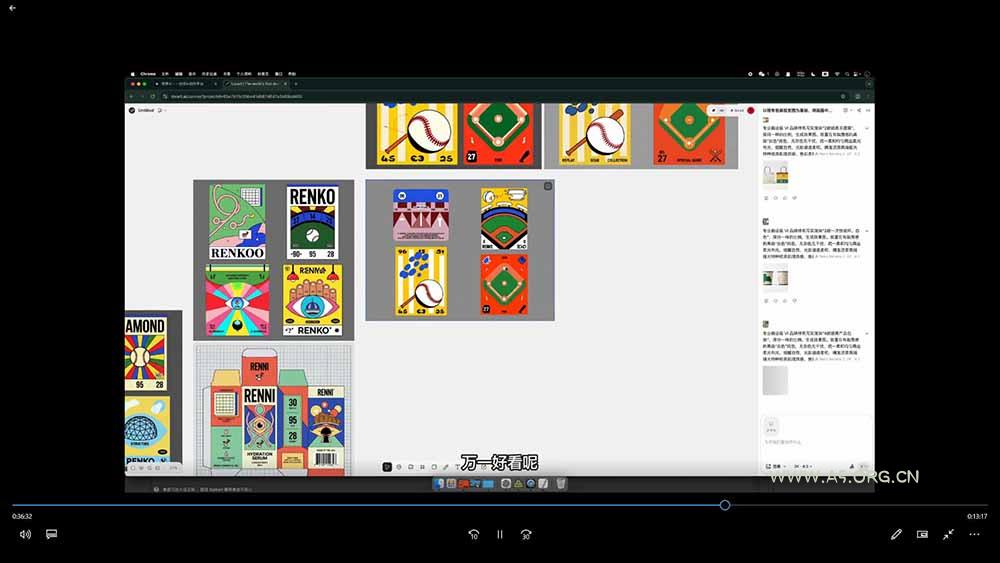Open the 历史记录 menu in Chrome
This screenshot has width=1000, height=563.
209,74
